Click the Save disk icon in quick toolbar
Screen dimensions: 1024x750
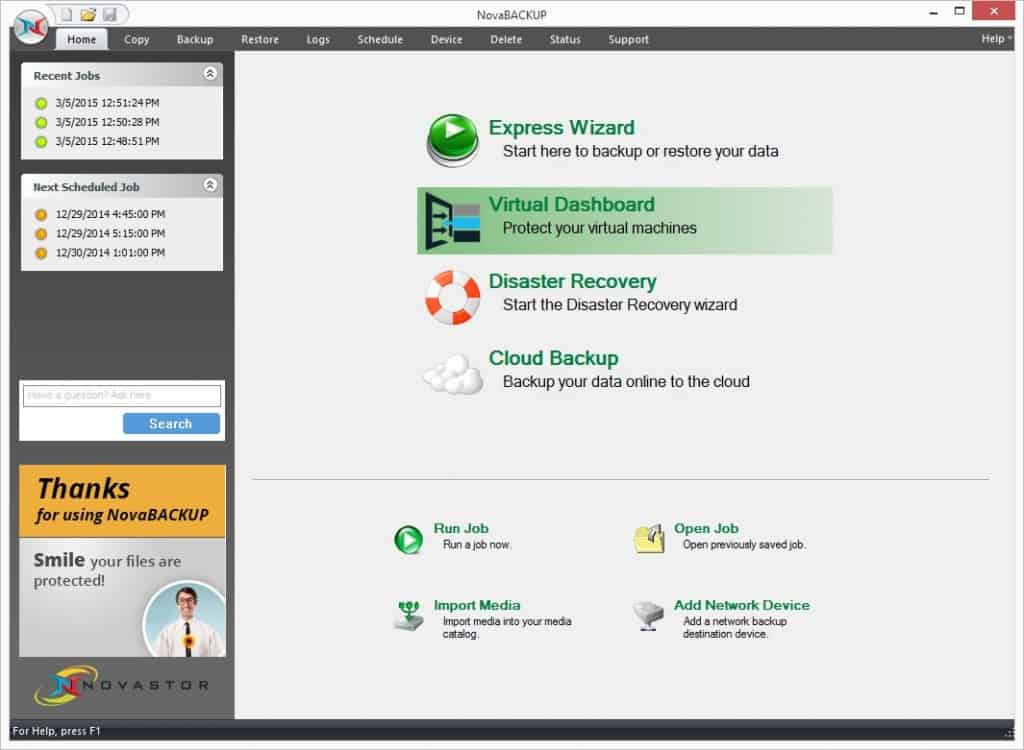coord(110,14)
